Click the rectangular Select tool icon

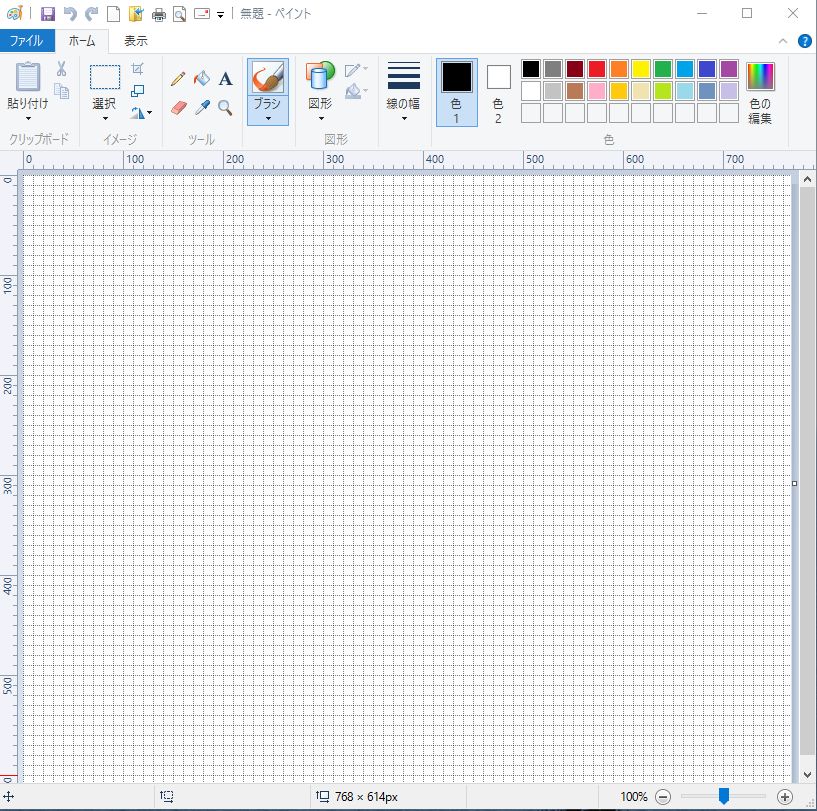click(105, 77)
